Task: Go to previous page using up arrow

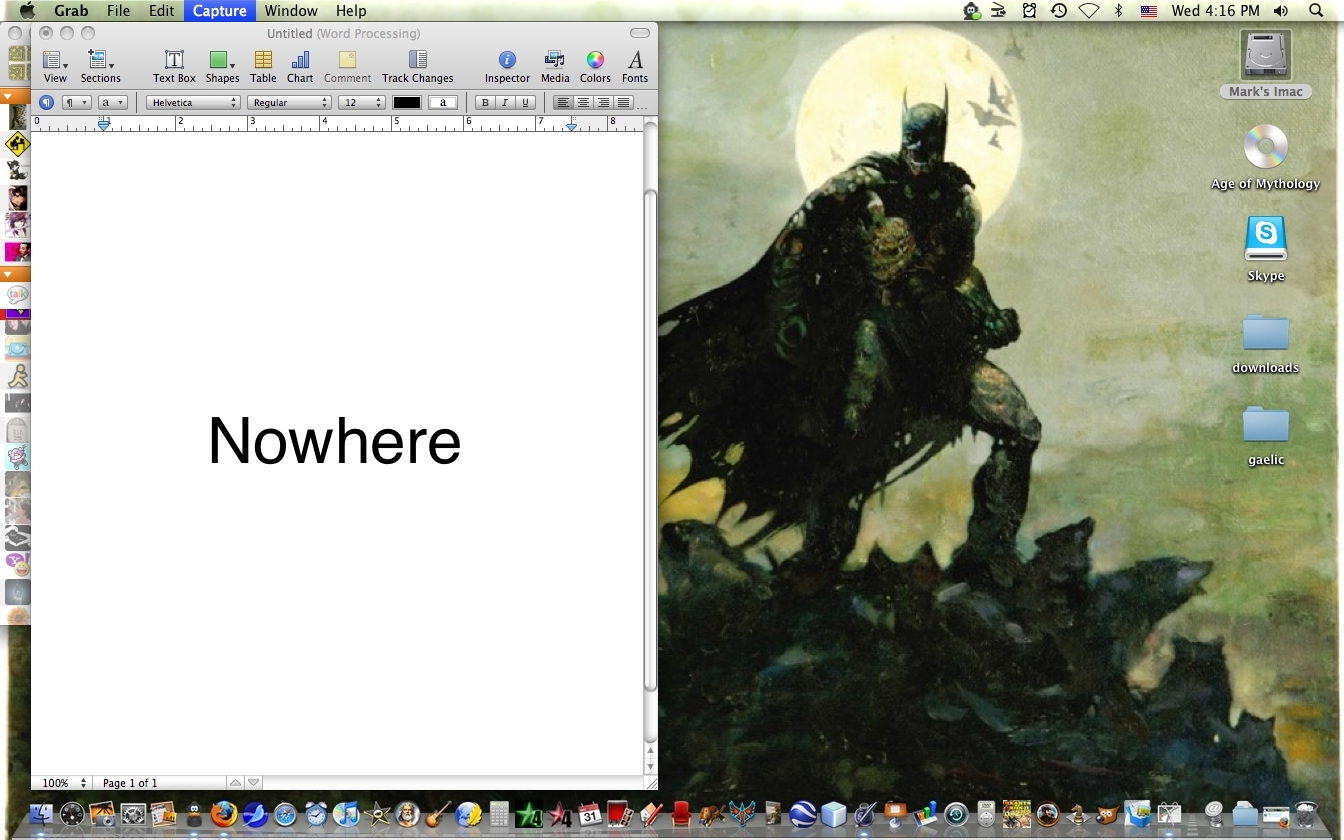Action: point(235,783)
